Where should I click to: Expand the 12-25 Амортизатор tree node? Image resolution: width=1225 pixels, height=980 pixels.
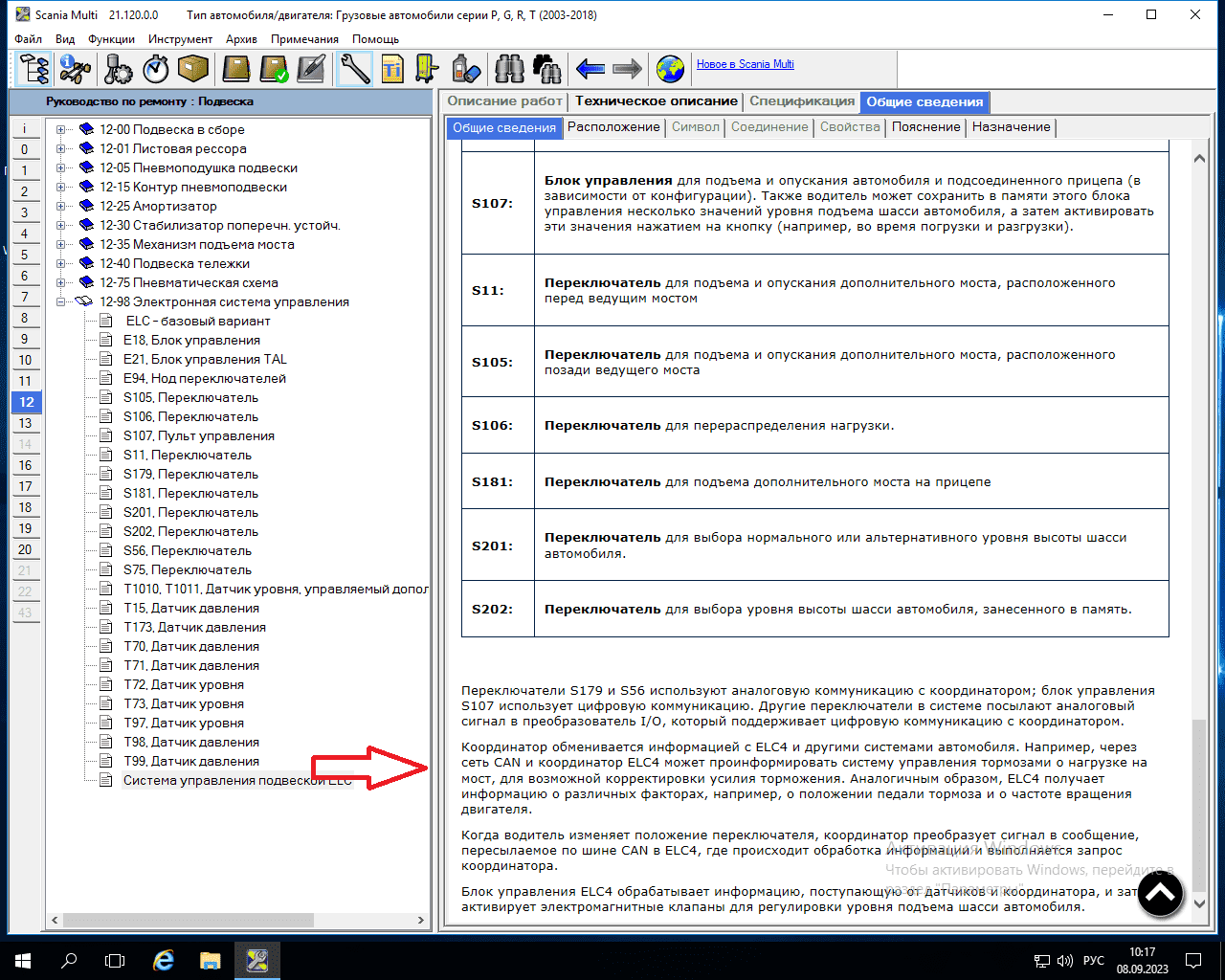(61, 207)
